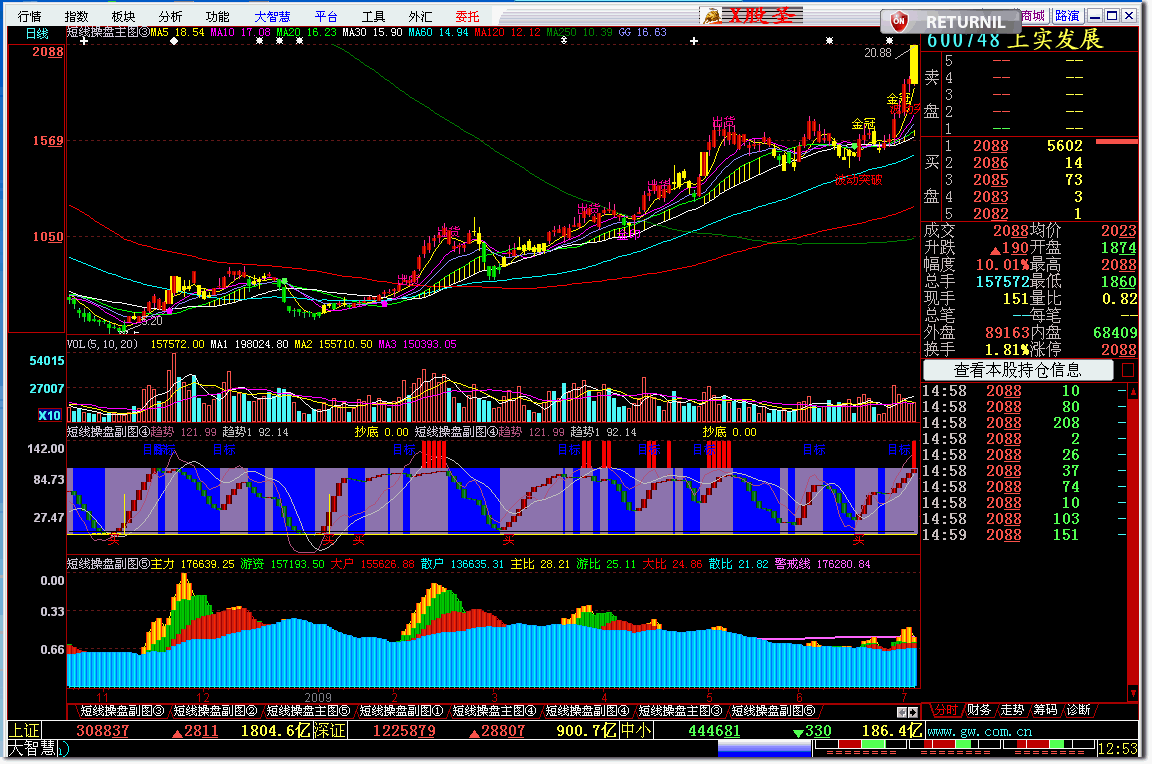The height and width of the screenshot is (764, 1152).
Task: Click the 短线操盘副图⑤主力 indicator title
Action: [x=120, y=563]
